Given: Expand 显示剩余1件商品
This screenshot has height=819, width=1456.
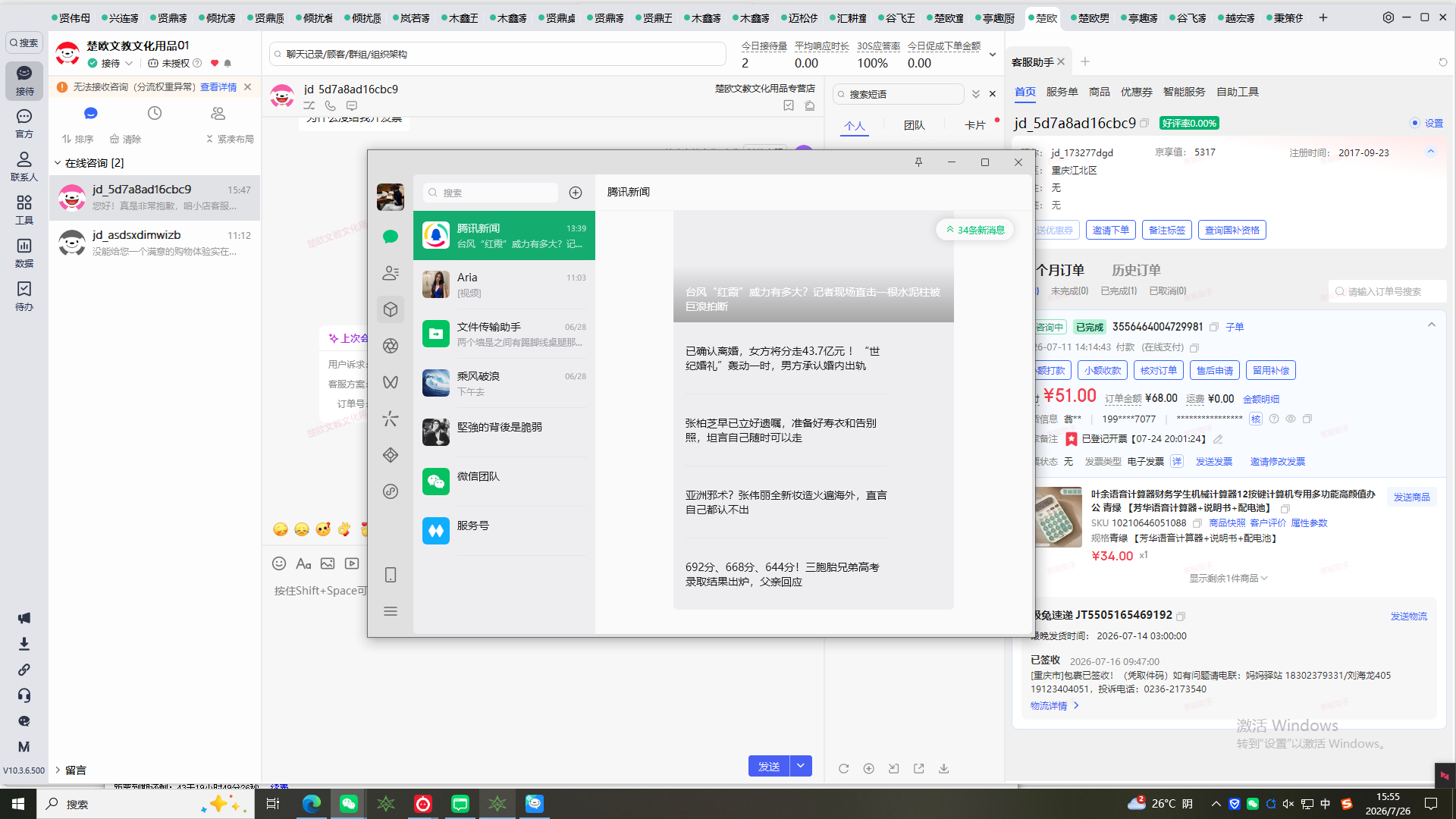Looking at the screenshot, I should click(1228, 578).
